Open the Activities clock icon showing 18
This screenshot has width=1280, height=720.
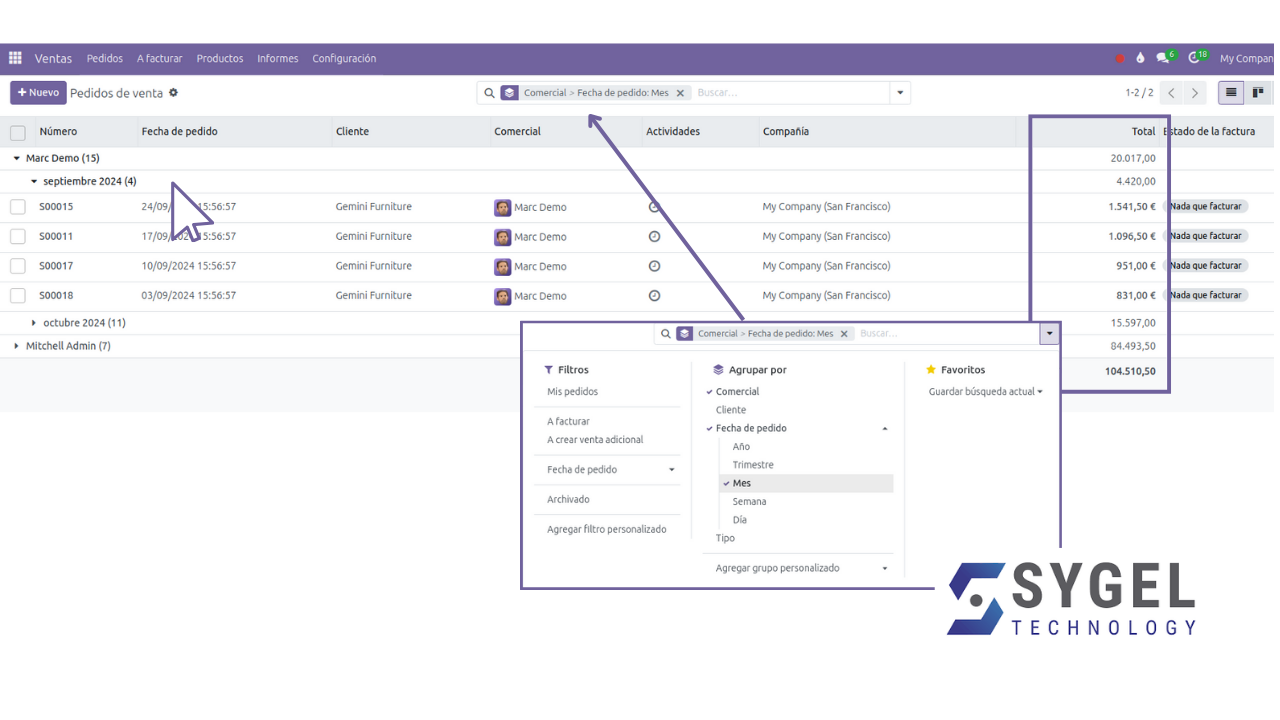tap(1196, 58)
